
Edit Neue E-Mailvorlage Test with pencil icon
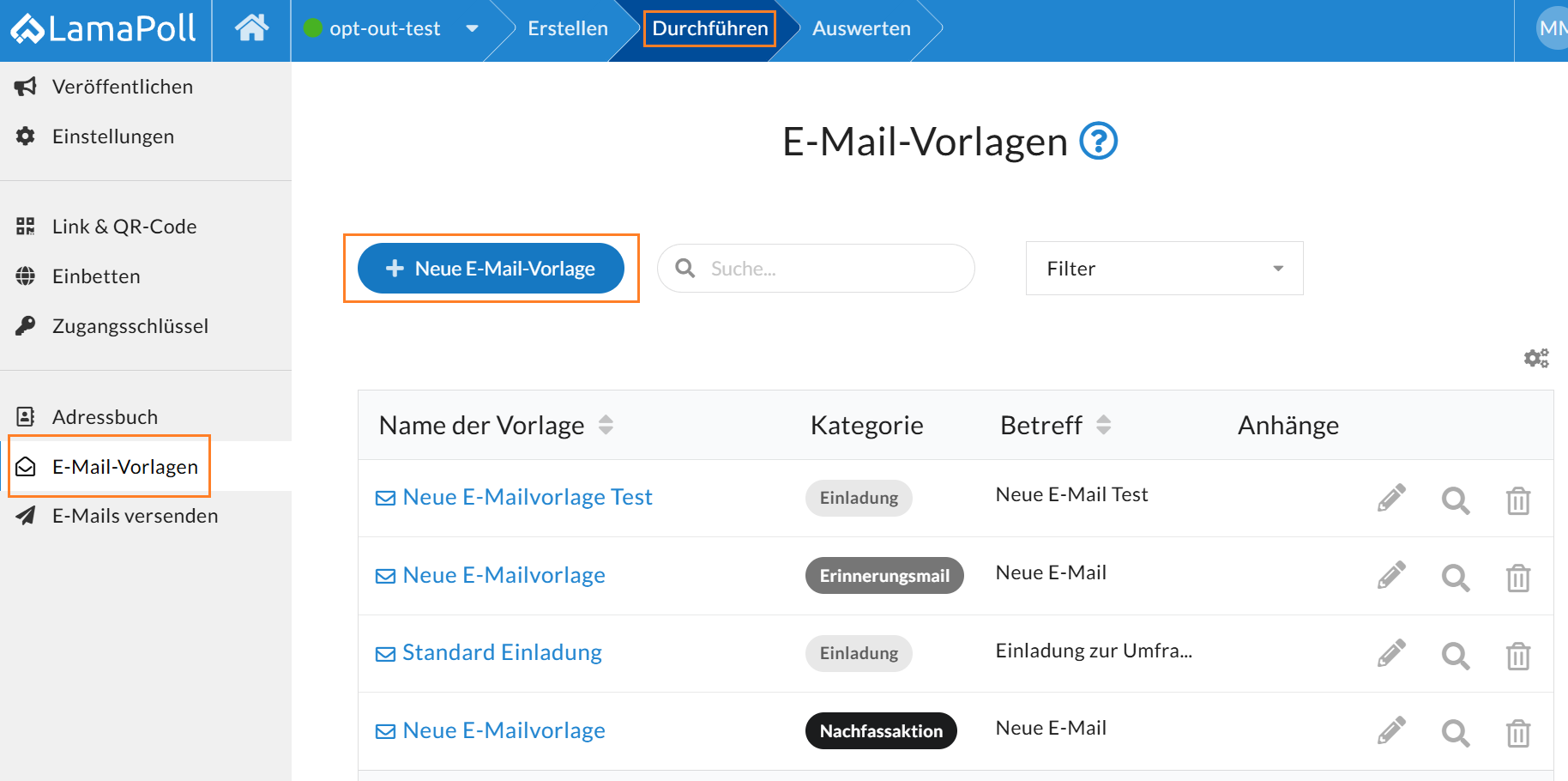[1391, 498]
